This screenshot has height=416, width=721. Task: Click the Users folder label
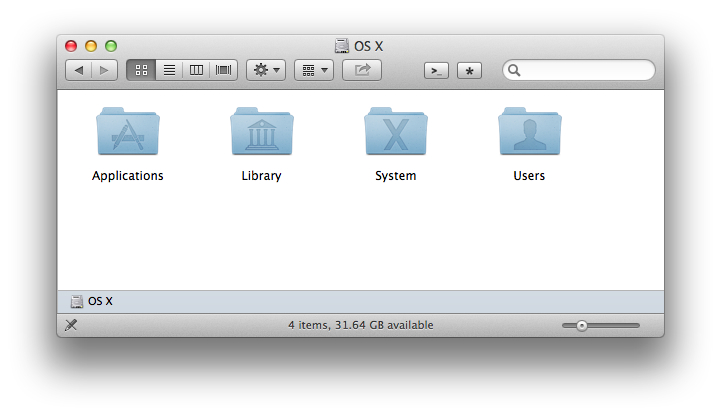529,176
